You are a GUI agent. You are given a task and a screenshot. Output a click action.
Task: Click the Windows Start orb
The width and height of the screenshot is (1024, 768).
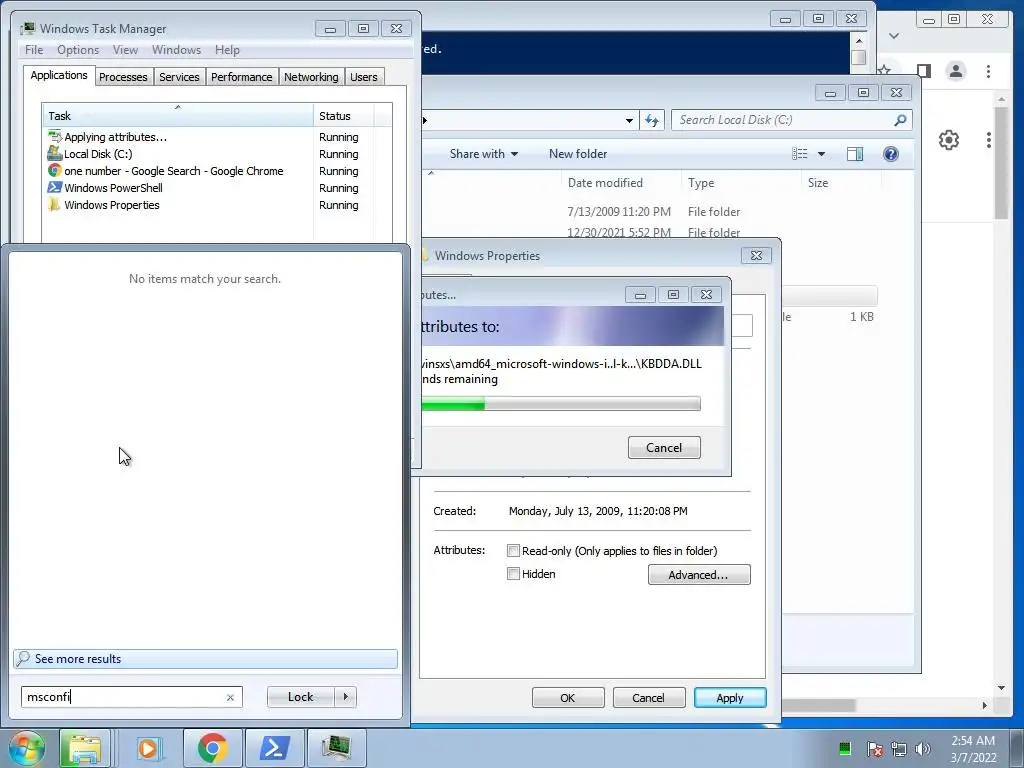pyautogui.click(x=26, y=748)
